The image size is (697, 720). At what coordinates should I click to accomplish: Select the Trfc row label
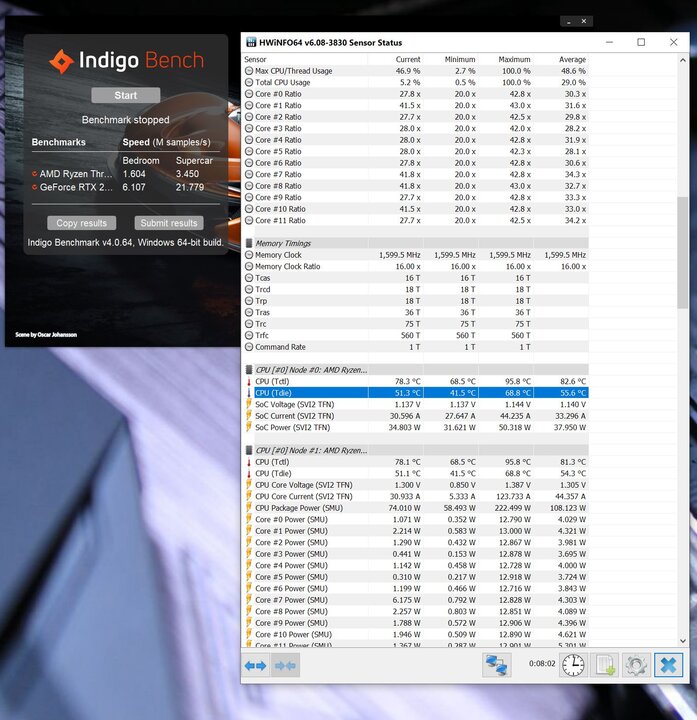coord(262,335)
